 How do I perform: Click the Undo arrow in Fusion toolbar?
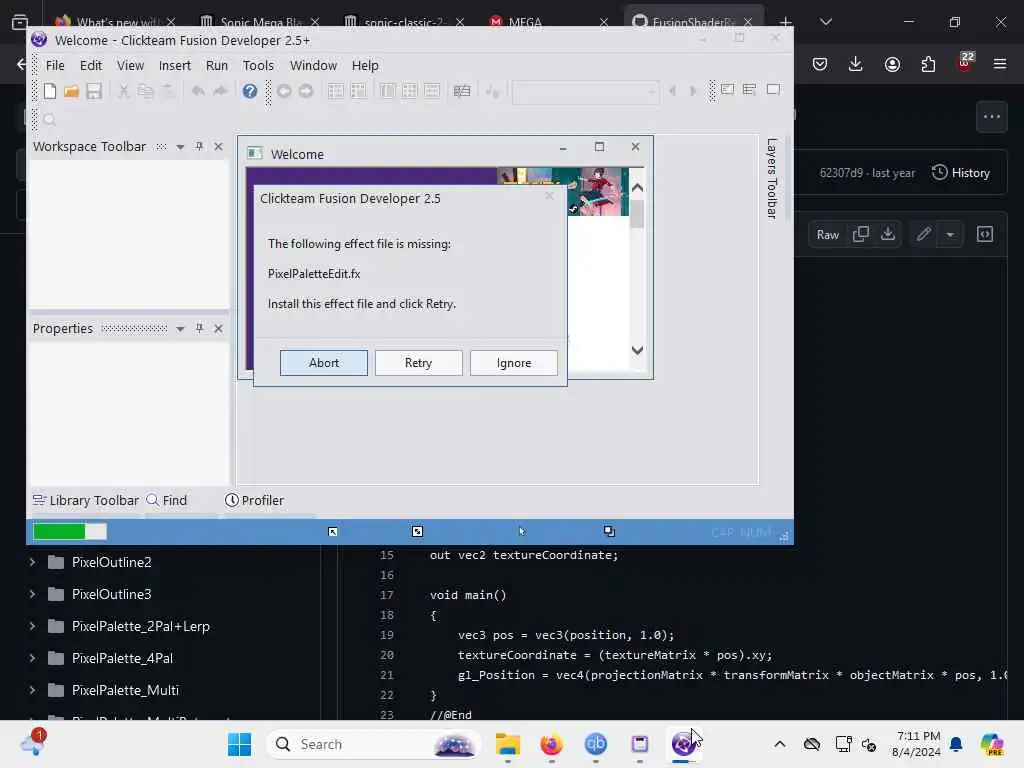coord(198,91)
